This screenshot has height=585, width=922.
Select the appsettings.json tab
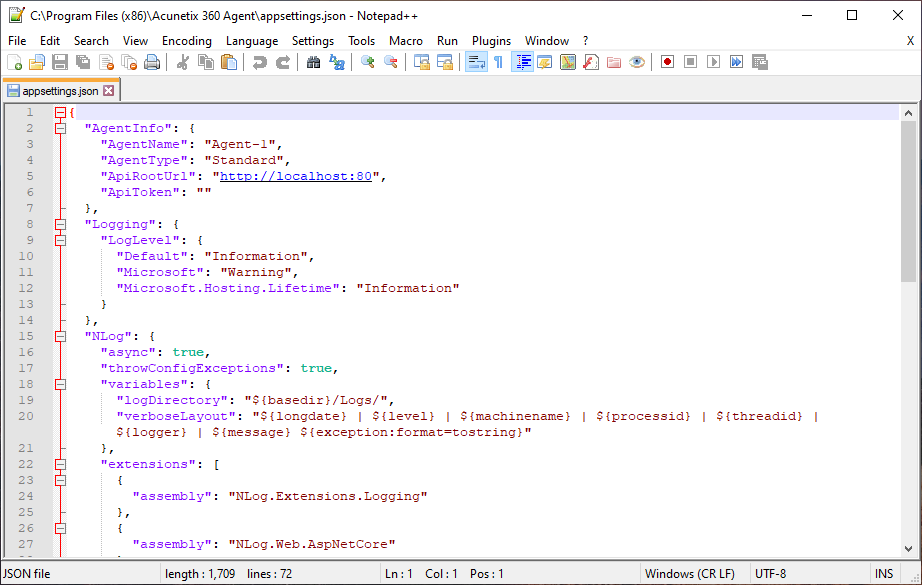[61, 91]
